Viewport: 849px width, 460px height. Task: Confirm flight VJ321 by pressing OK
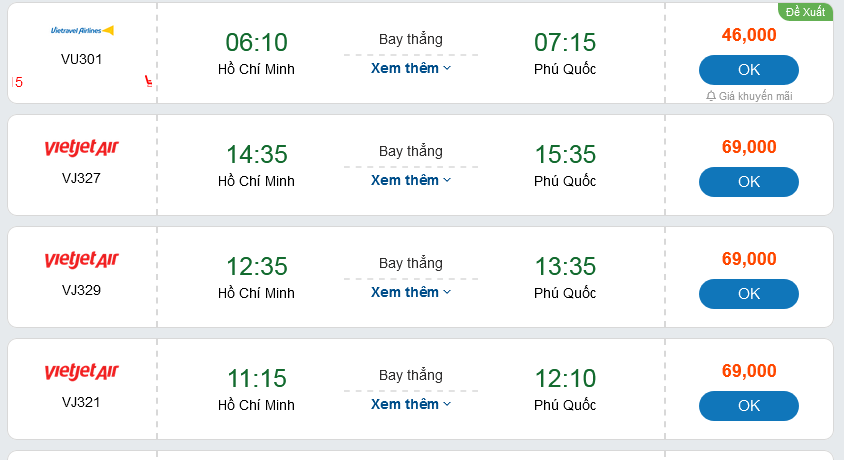click(748, 406)
